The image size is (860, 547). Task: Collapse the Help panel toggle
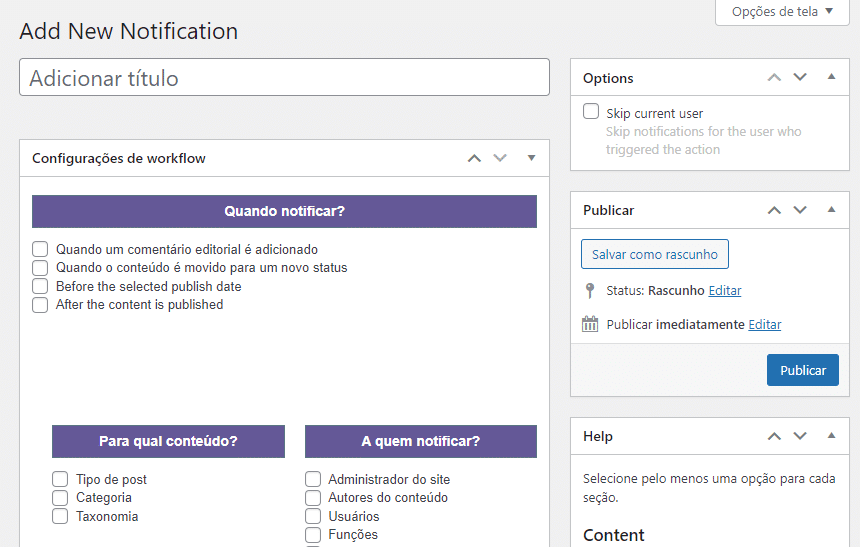coord(831,436)
